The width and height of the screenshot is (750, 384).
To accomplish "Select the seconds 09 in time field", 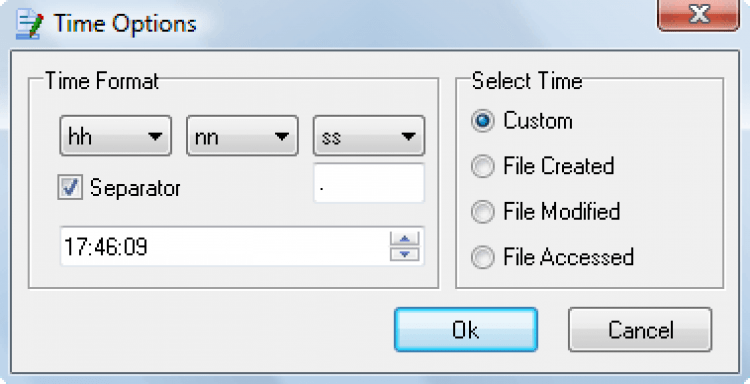I will pos(137,247).
